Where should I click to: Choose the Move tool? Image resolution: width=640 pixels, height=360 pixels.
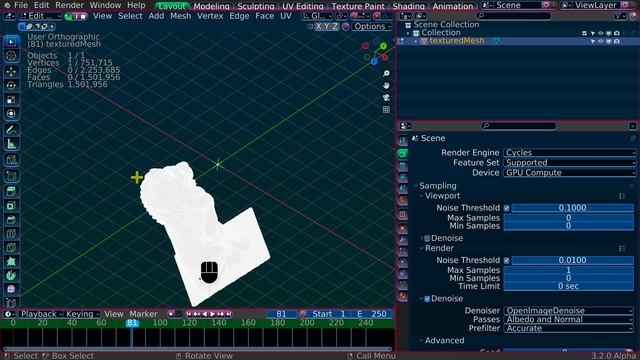point(11,71)
